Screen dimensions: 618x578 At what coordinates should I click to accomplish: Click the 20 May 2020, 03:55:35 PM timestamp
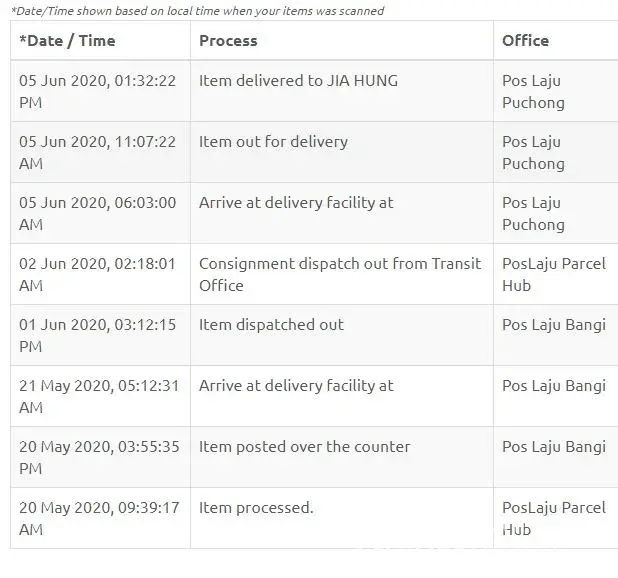[x=97, y=457]
